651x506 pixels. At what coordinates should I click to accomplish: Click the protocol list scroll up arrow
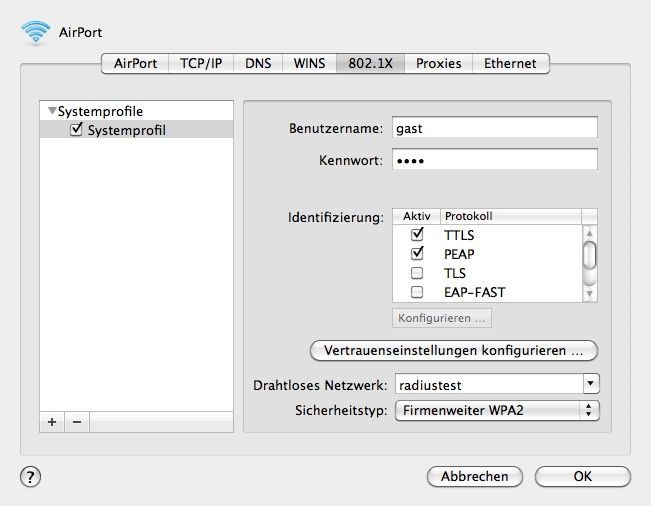[x=589, y=233]
